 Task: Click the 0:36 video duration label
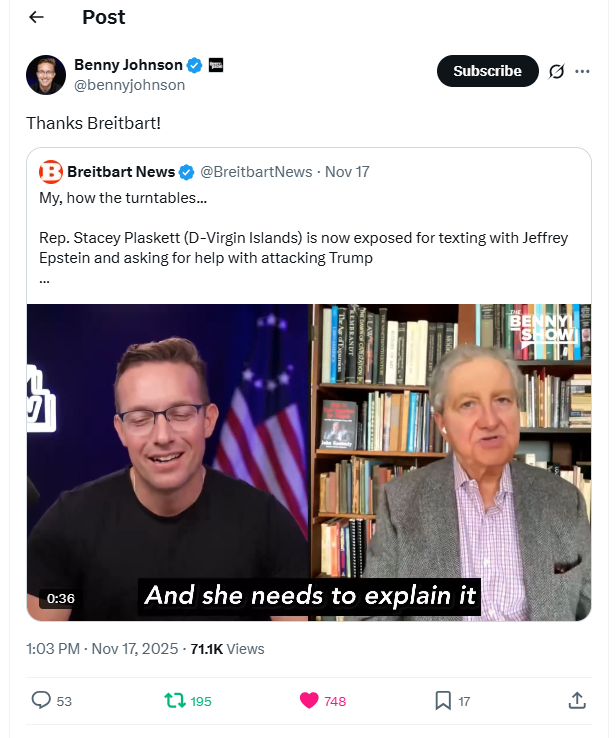click(x=61, y=599)
